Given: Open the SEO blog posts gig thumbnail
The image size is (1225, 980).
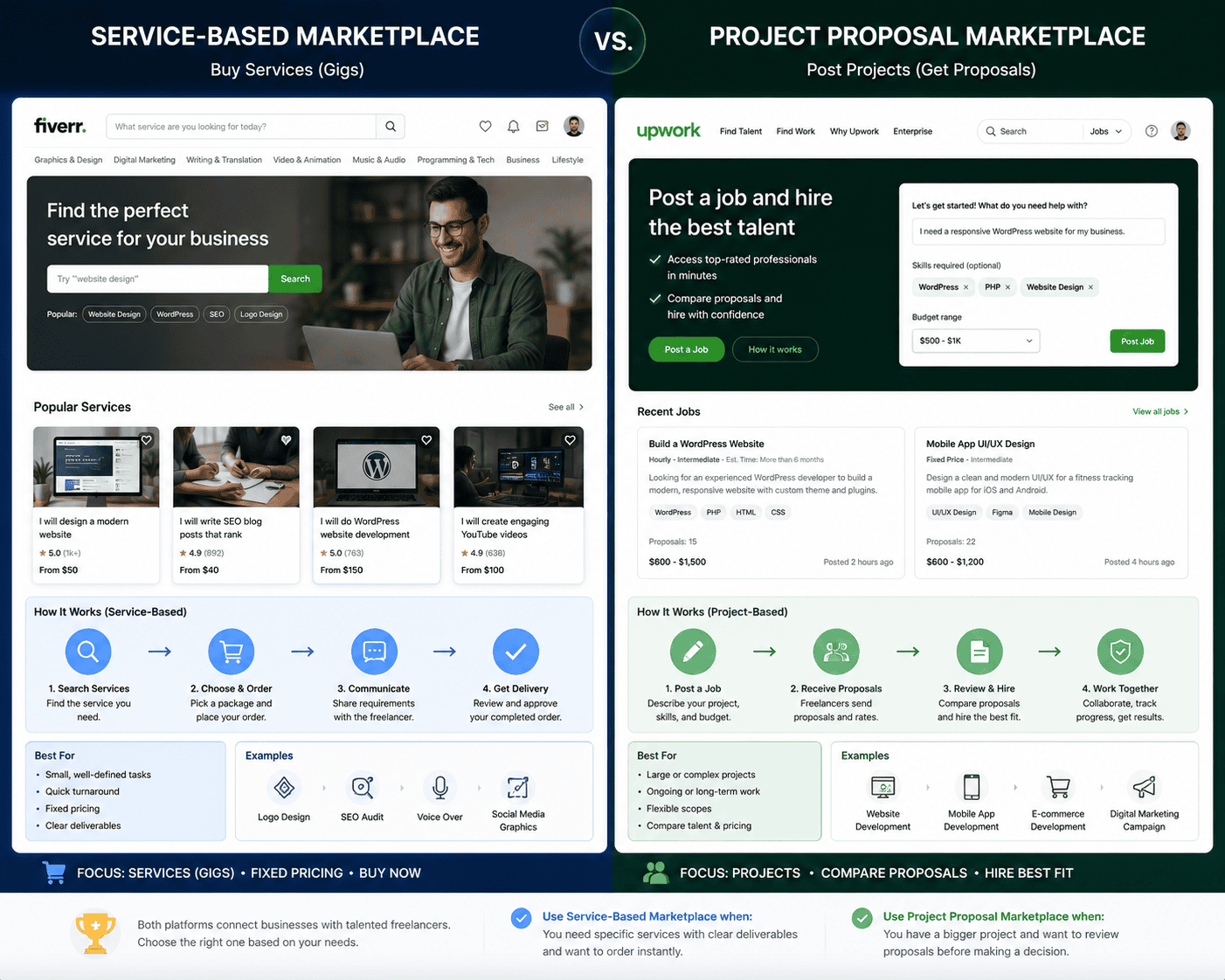Looking at the screenshot, I should pyautogui.click(x=236, y=467).
